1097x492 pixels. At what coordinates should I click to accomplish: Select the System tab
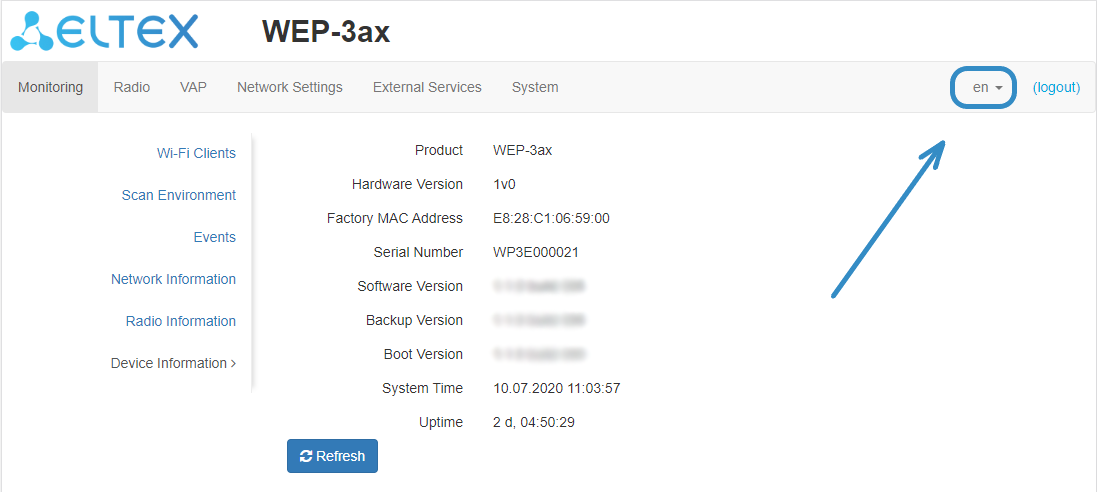[535, 87]
